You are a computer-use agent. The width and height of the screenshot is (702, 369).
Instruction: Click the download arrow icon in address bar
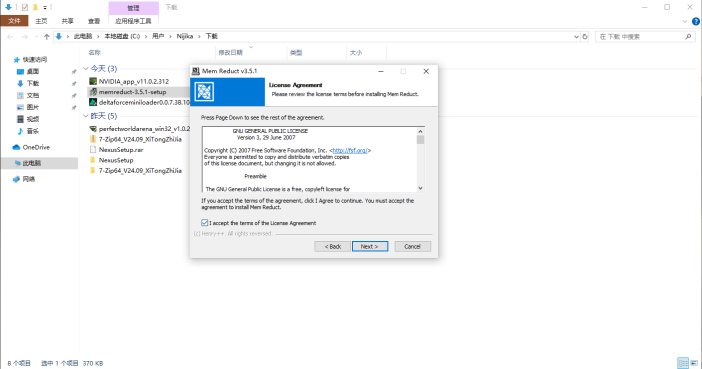point(59,36)
